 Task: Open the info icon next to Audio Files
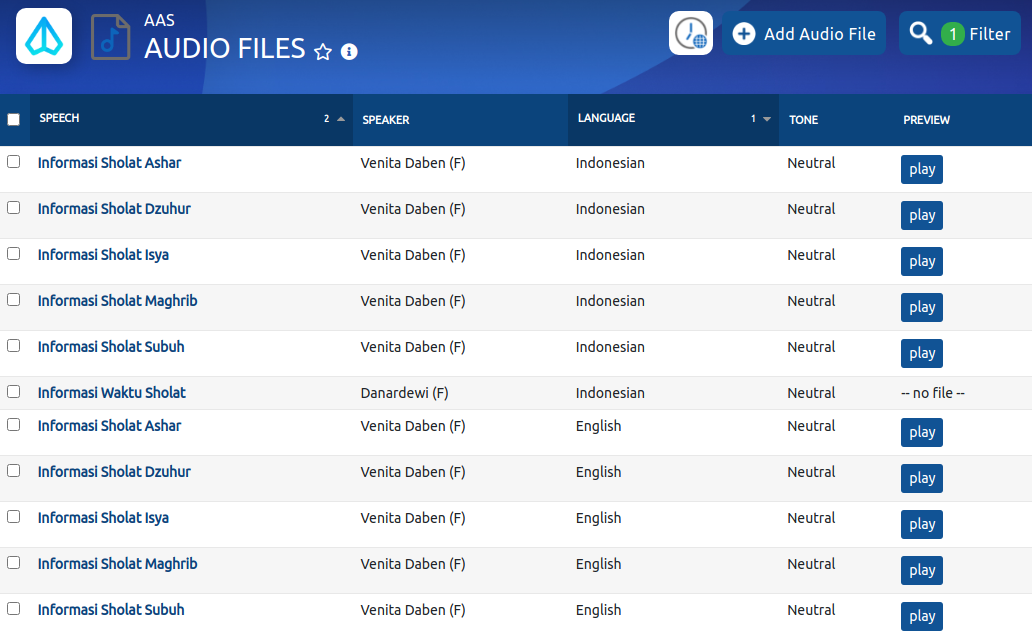(349, 52)
